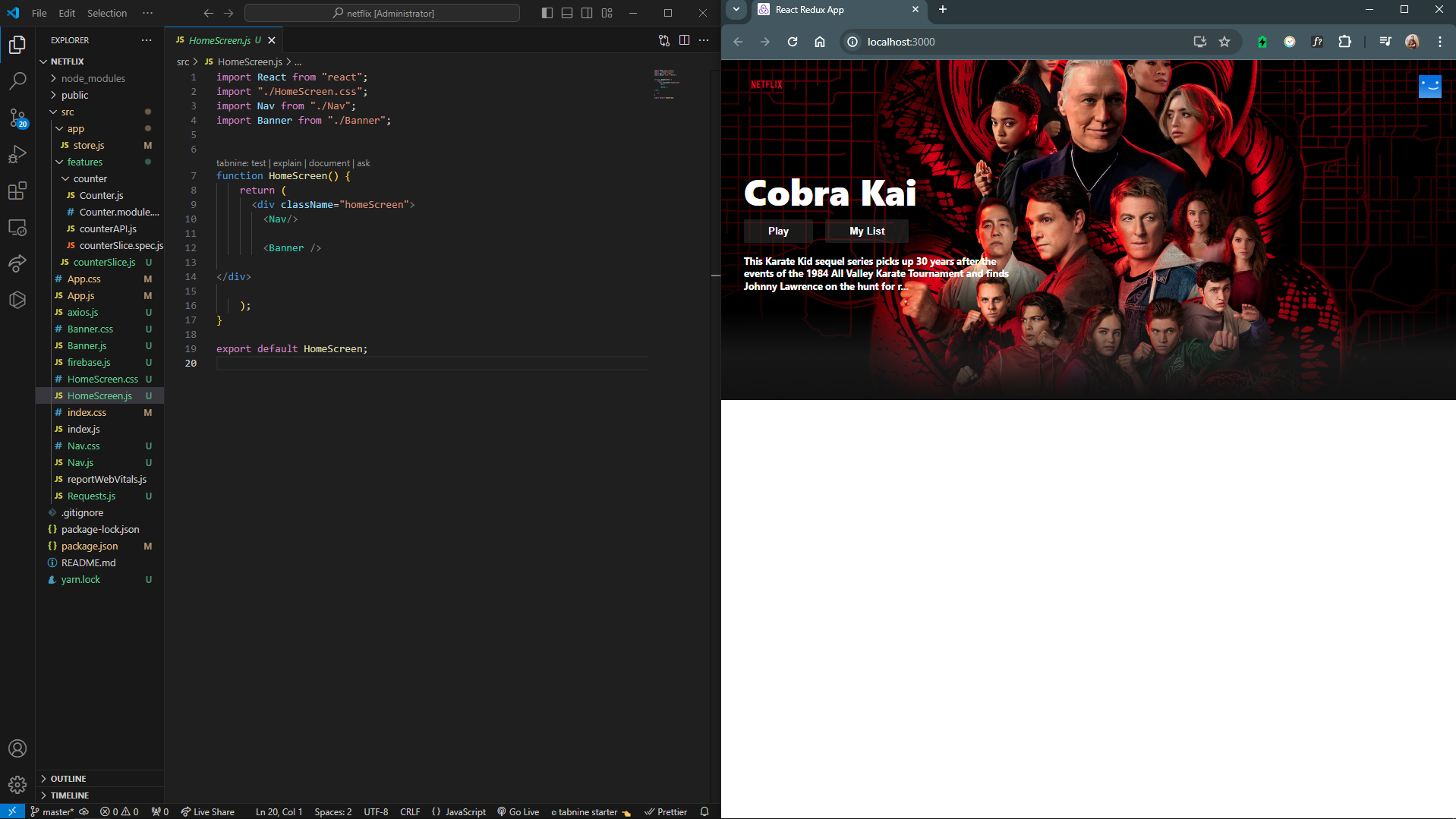Expand the OUTLINE section
The height and width of the screenshot is (819, 1456).
click(68, 778)
